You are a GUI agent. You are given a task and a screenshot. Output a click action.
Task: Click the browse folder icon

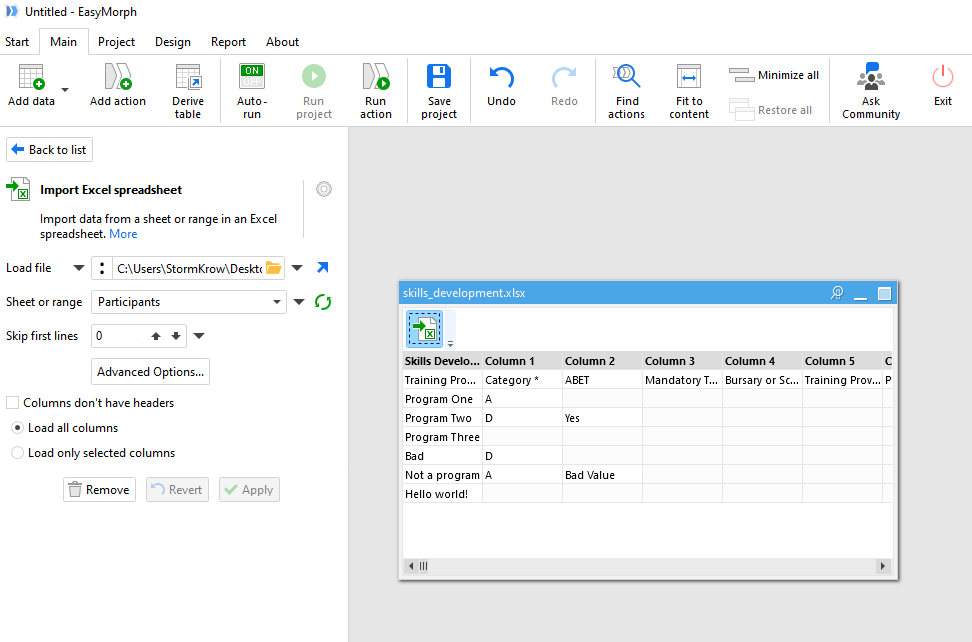click(x=274, y=268)
